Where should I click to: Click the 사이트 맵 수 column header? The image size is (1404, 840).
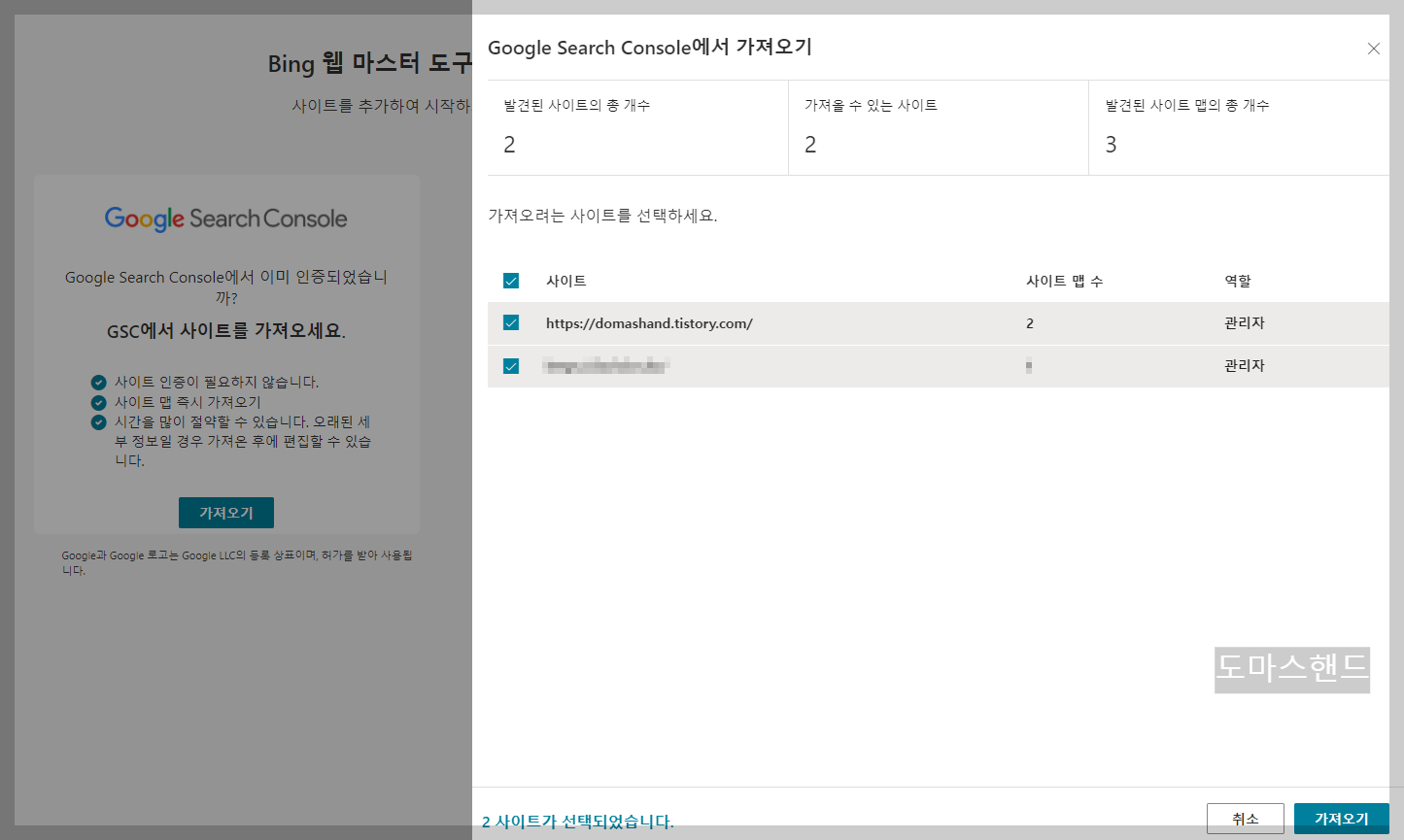pos(1065,281)
